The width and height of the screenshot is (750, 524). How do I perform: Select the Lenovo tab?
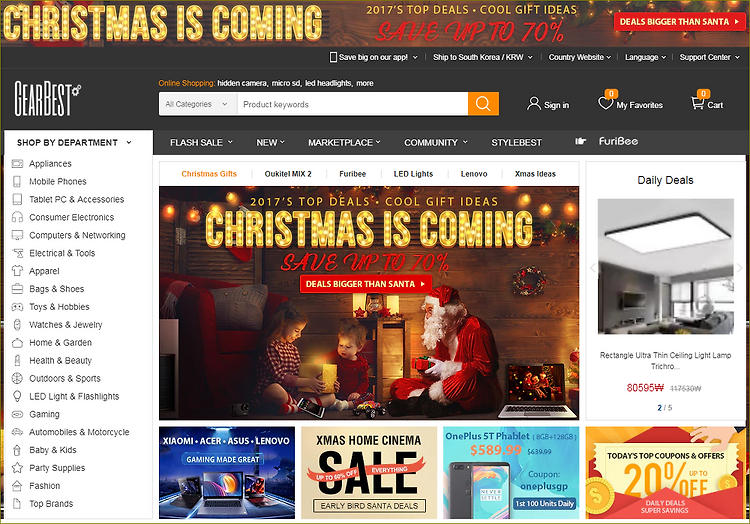474,174
